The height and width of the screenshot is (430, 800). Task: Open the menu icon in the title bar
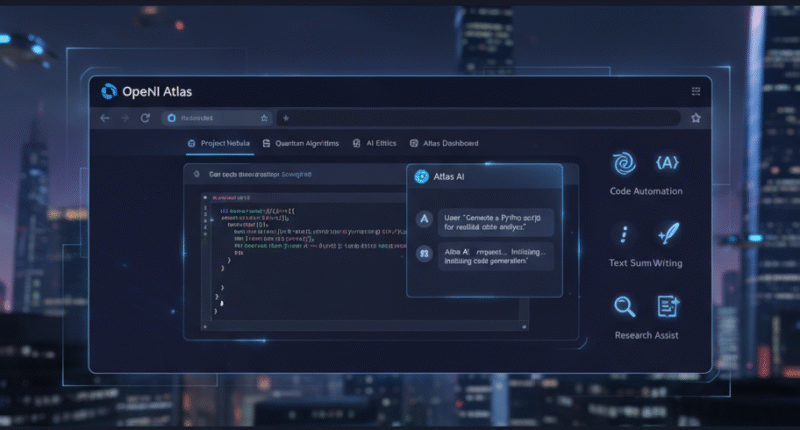pyautogui.click(x=696, y=92)
